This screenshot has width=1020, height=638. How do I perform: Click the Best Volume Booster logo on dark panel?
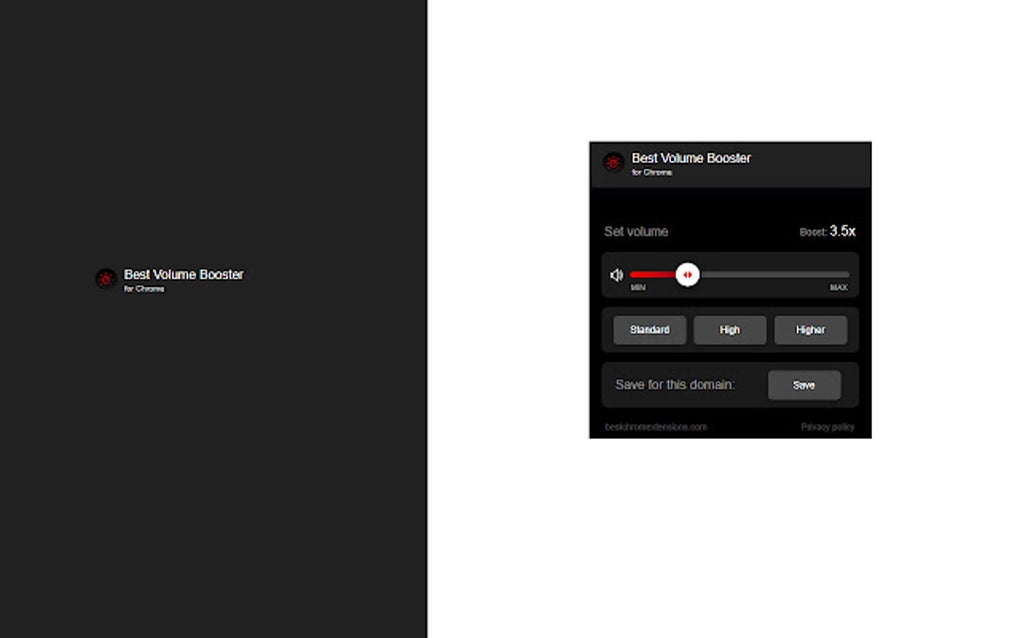[x=105, y=279]
